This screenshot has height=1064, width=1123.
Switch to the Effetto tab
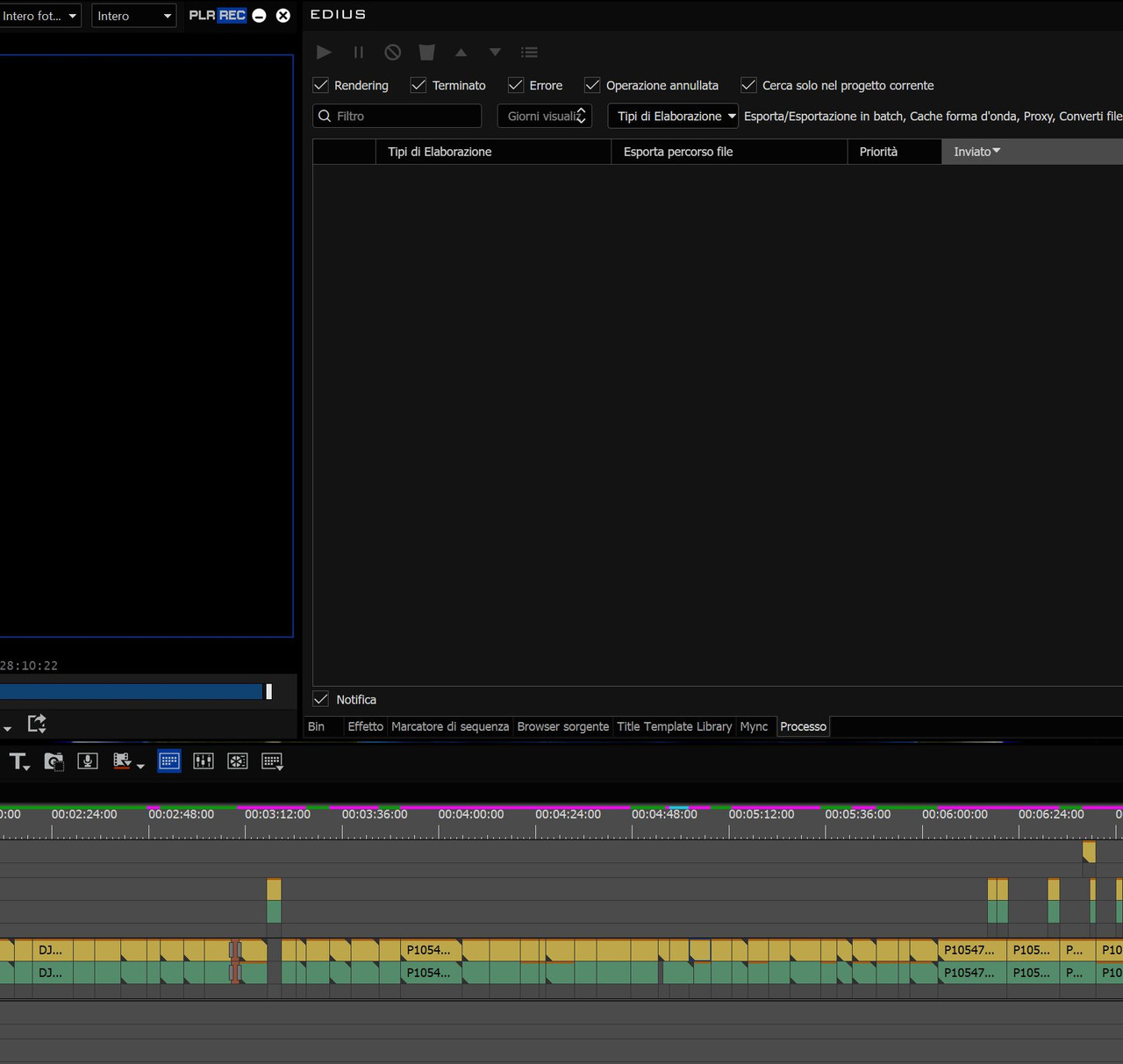(x=365, y=726)
